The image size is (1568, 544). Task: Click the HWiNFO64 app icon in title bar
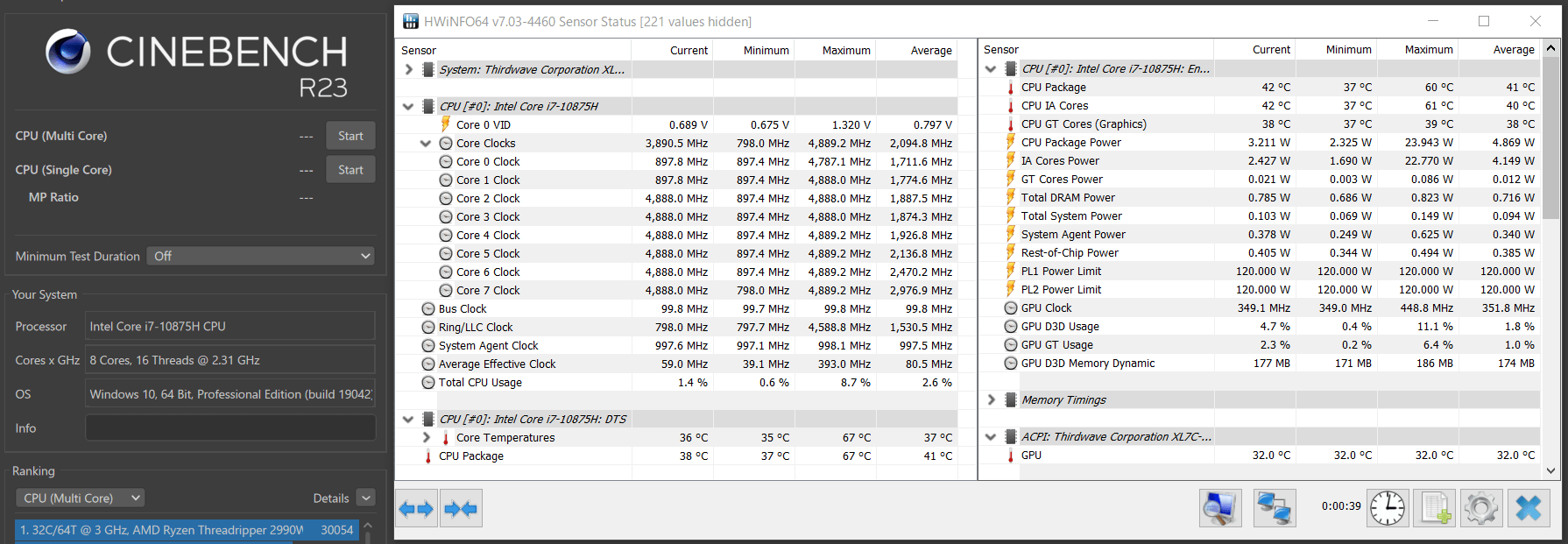411,21
